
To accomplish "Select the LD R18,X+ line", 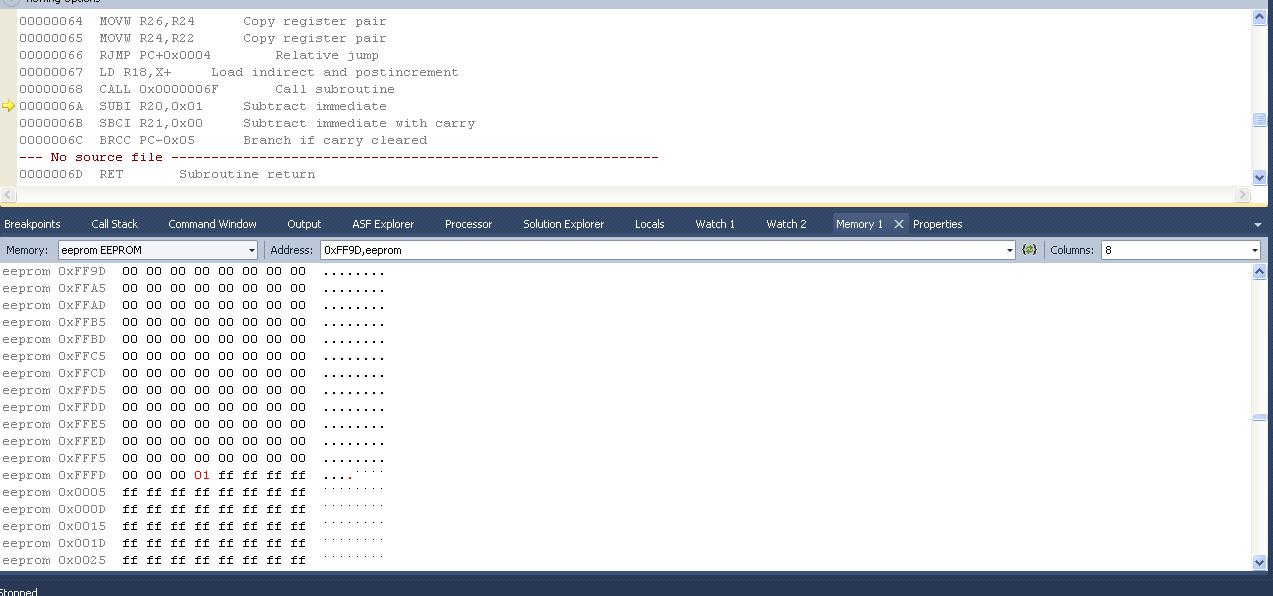I will pyautogui.click(x=239, y=72).
